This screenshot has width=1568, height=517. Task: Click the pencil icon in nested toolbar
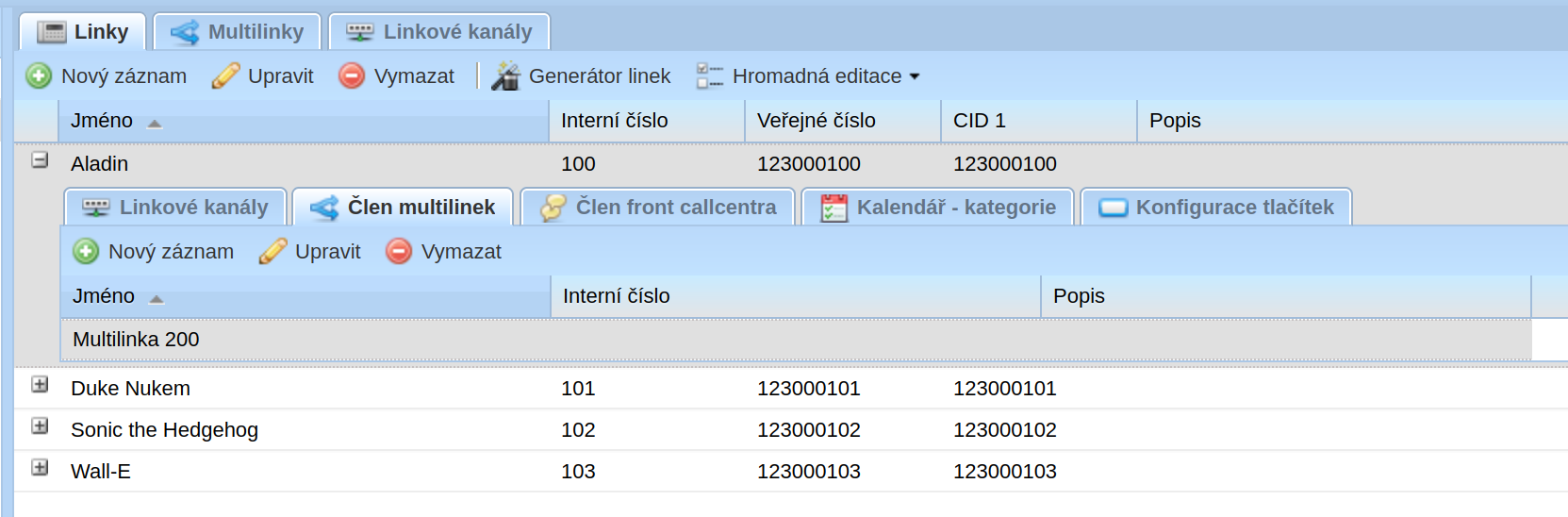pos(272,251)
